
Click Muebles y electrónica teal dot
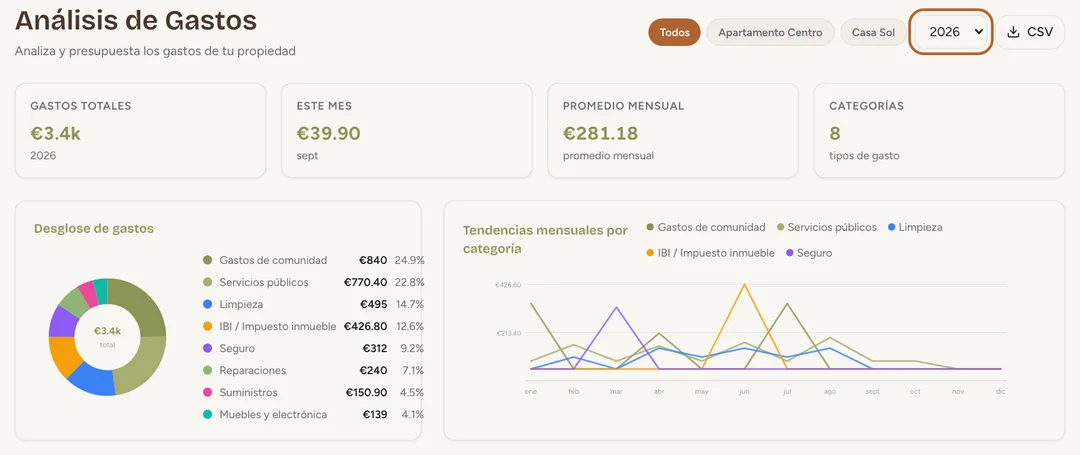pyautogui.click(x=207, y=414)
